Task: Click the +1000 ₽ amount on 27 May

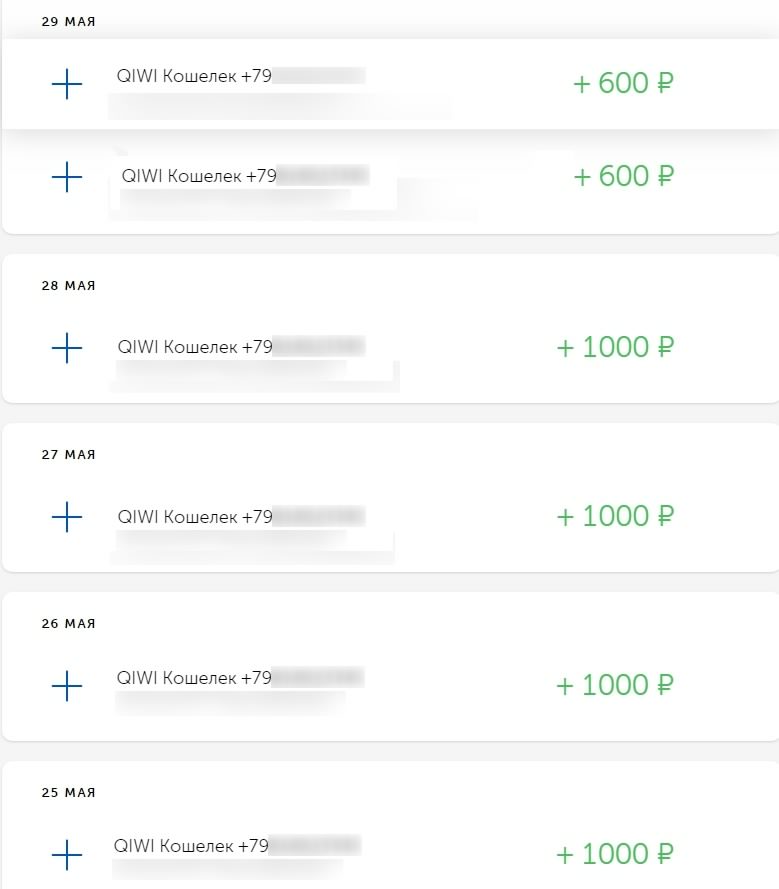Action: 615,517
